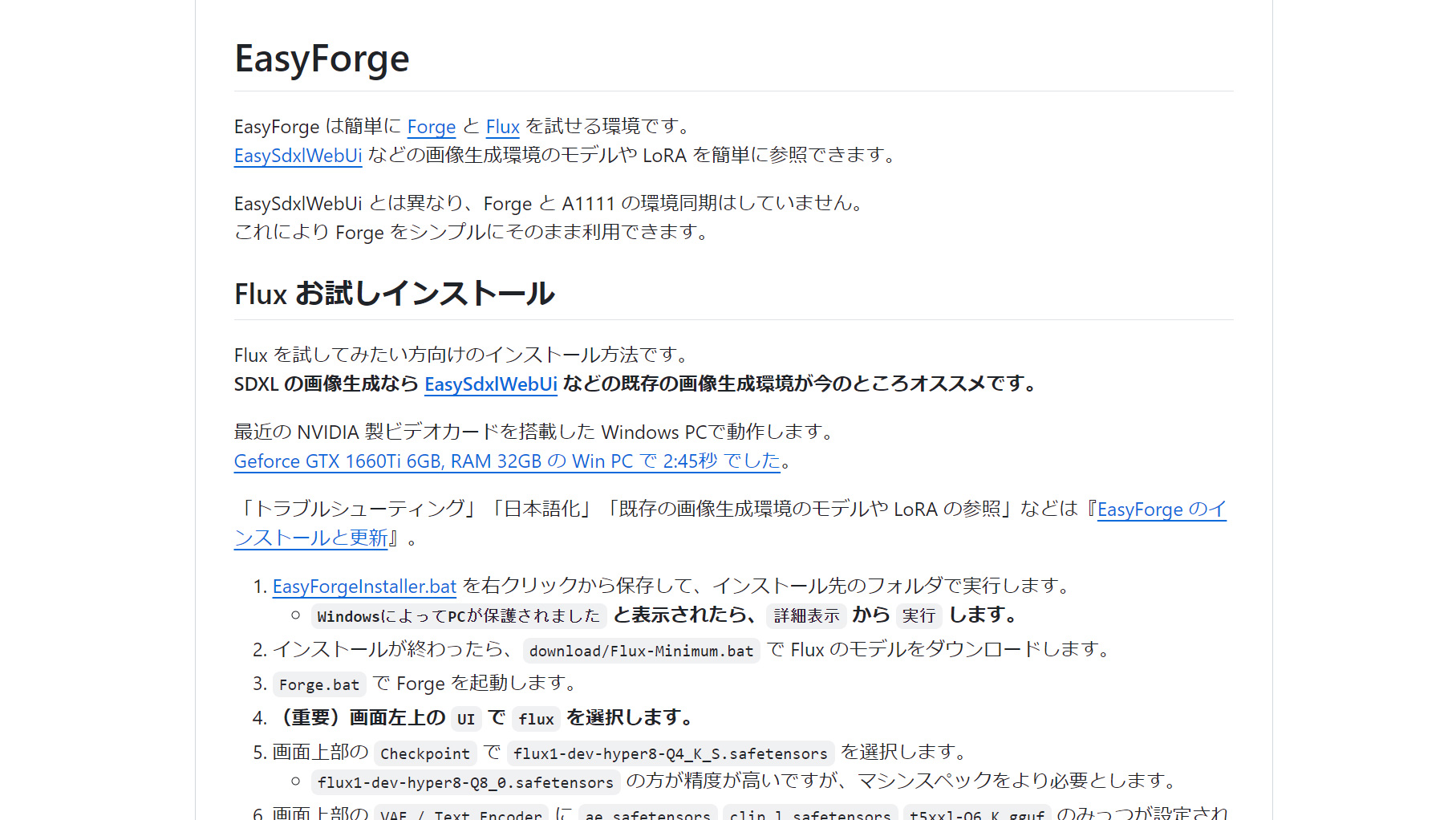Click the EasyForge main heading
The height and width of the screenshot is (820, 1456).
(322, 59)
